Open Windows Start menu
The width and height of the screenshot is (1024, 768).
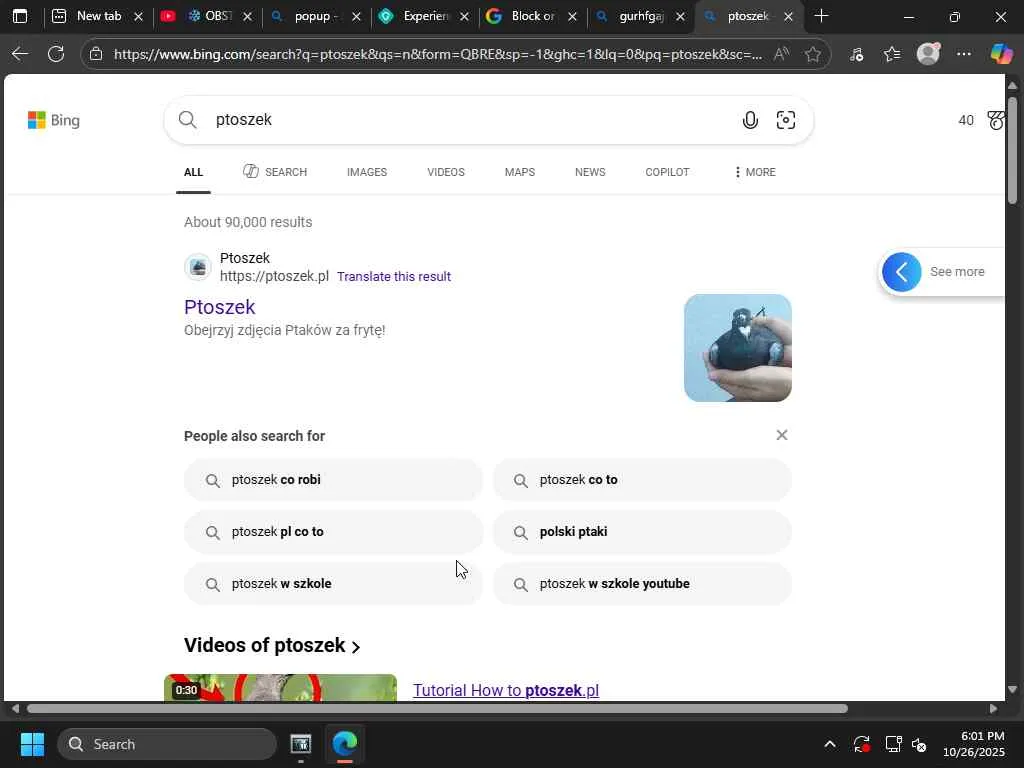point(32,744)
